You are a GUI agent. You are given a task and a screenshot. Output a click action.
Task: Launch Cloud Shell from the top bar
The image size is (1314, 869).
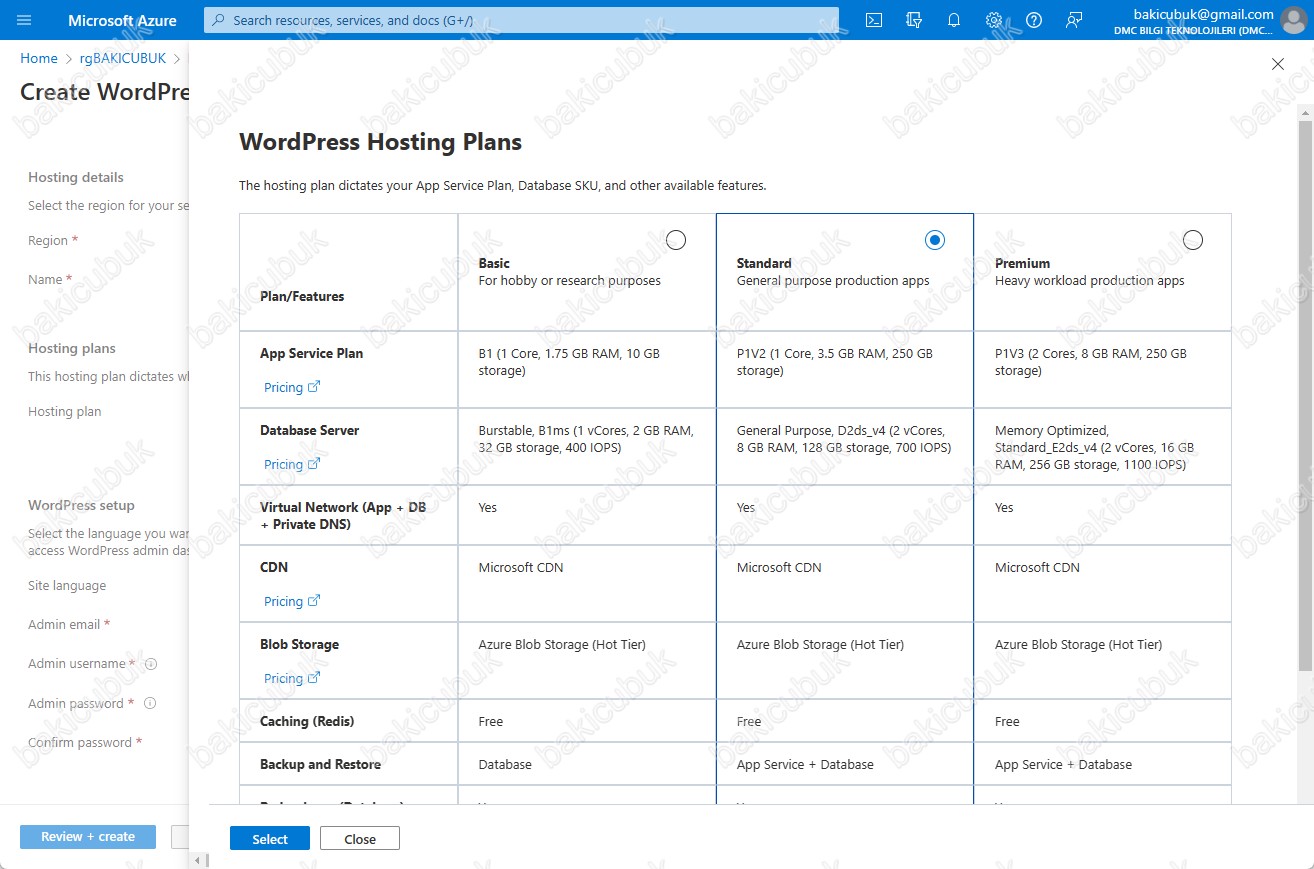tap(874, 20)
